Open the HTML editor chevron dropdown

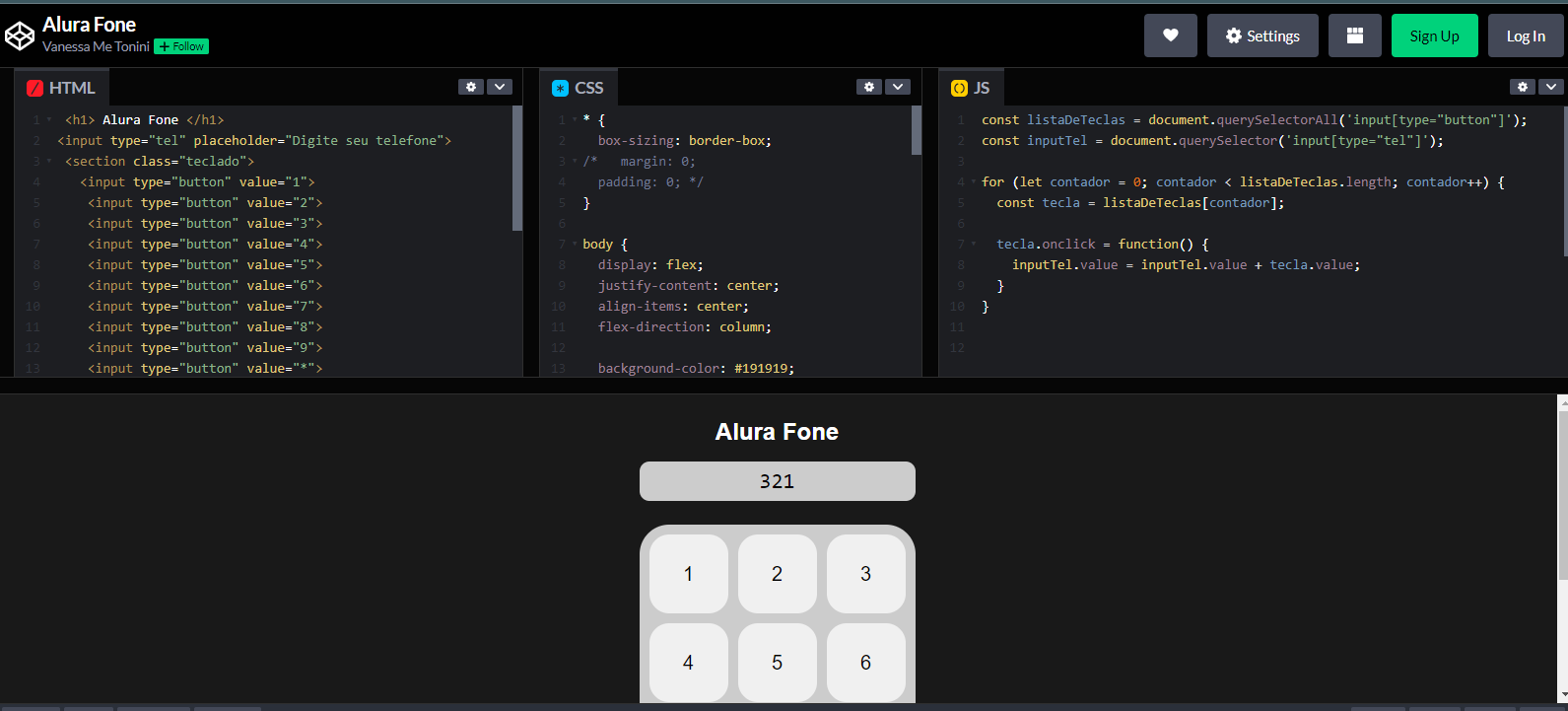coord(500,87)
